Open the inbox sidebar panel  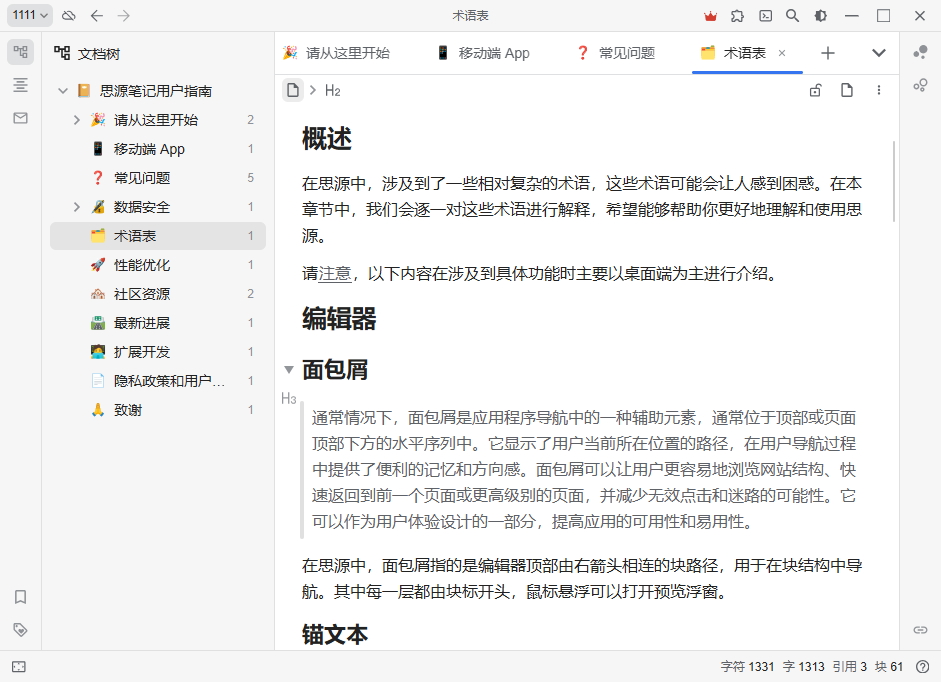[x=20, y=118]
